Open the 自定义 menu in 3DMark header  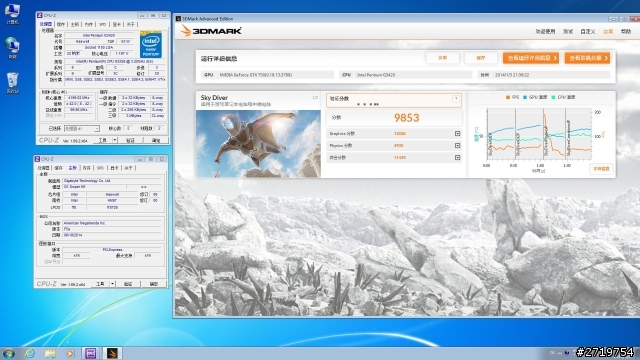(x=588, y=31)
